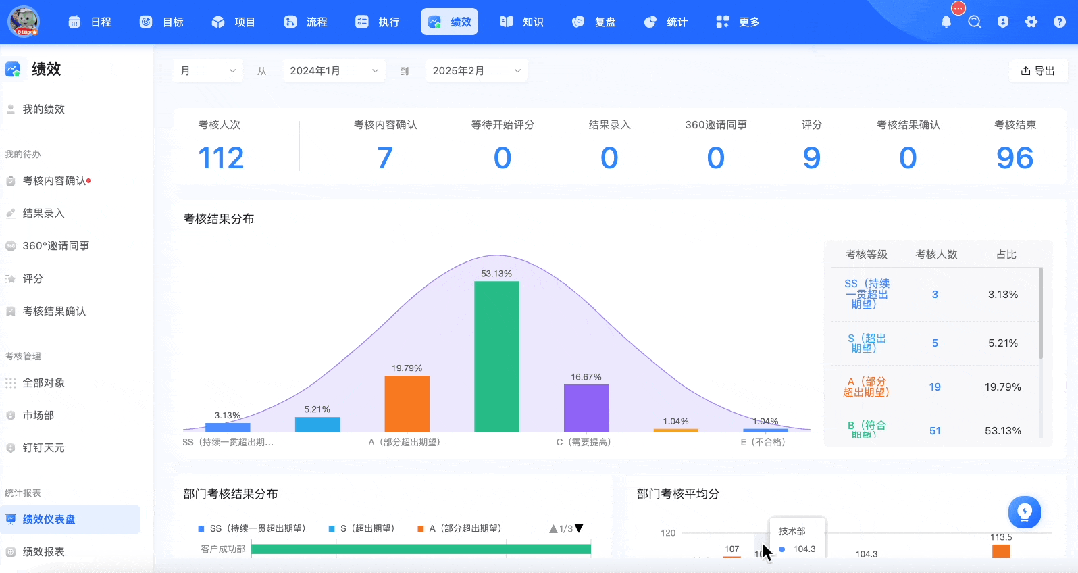Open the 更多 grid menu
The width and height of the screenshot is (1078, 573).
(738, 22)
